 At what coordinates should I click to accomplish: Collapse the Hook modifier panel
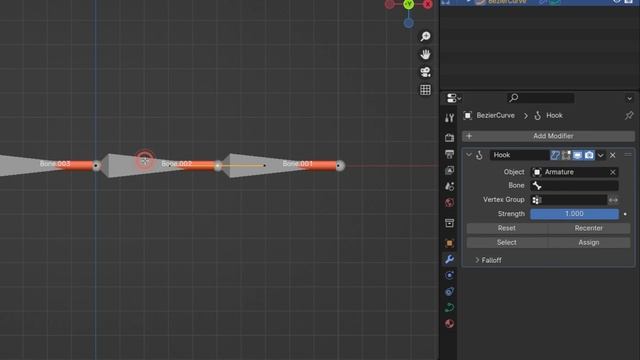point(469,155)
